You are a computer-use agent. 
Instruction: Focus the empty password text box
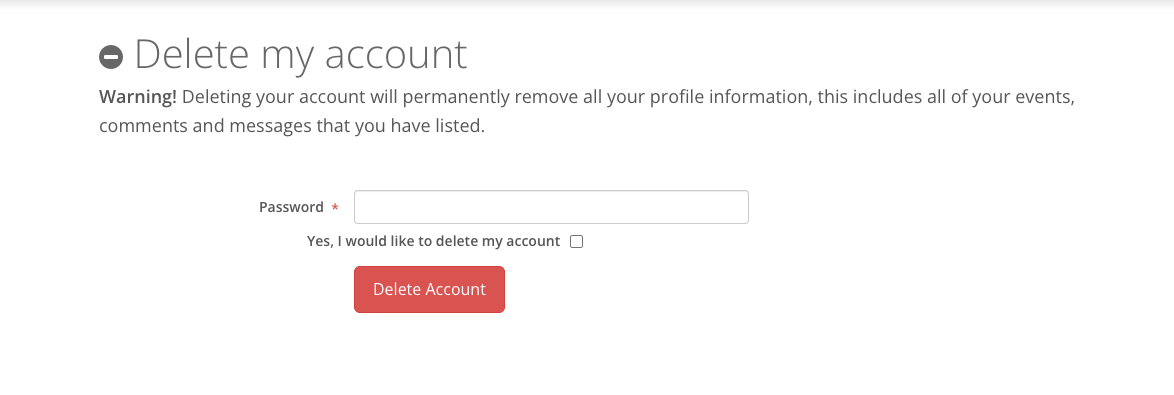point(551,207)
